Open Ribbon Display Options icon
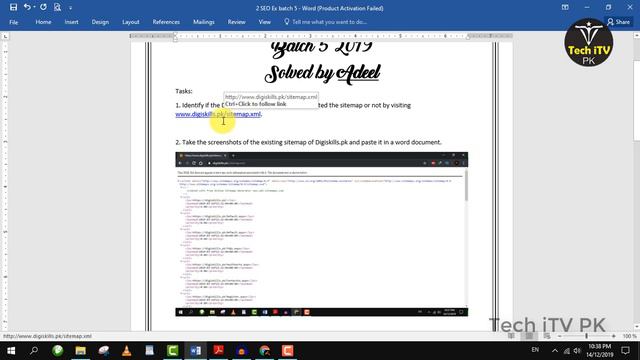This screenshot has width=640, height=360. pos(565,7)
